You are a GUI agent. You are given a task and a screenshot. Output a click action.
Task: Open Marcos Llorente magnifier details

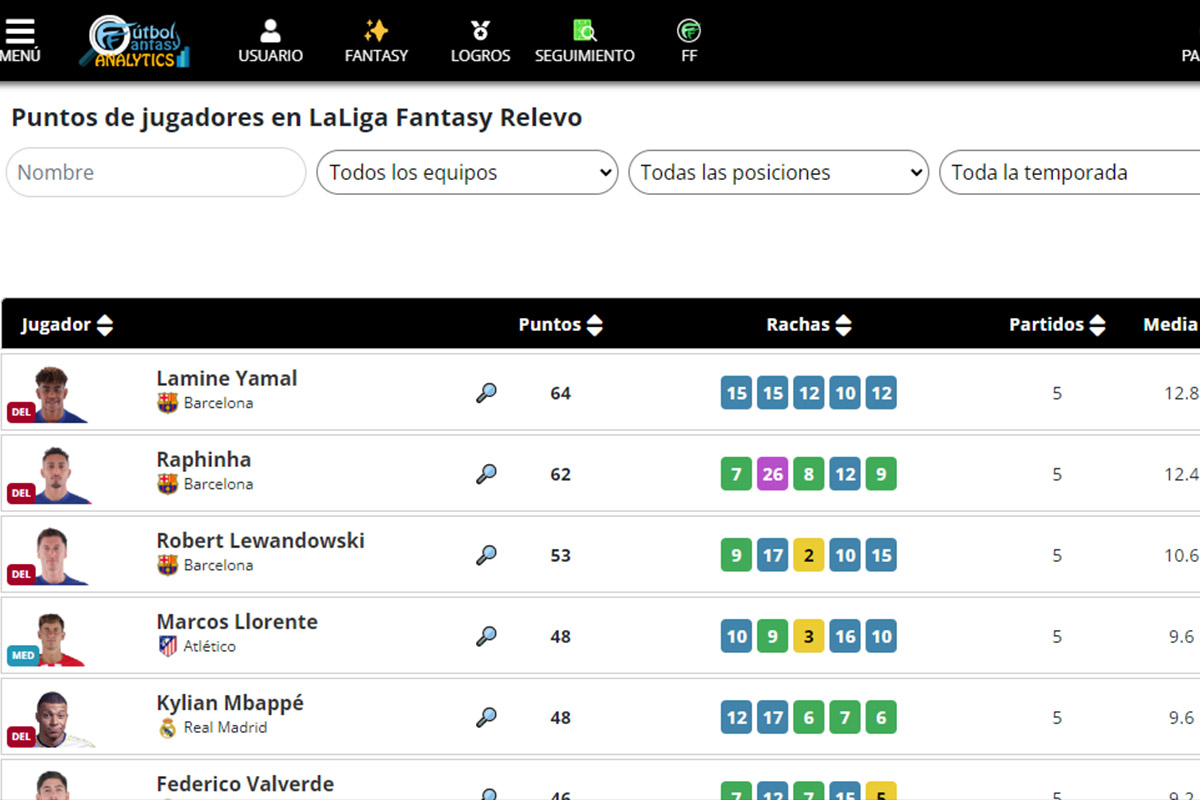[x=486, y=636]
